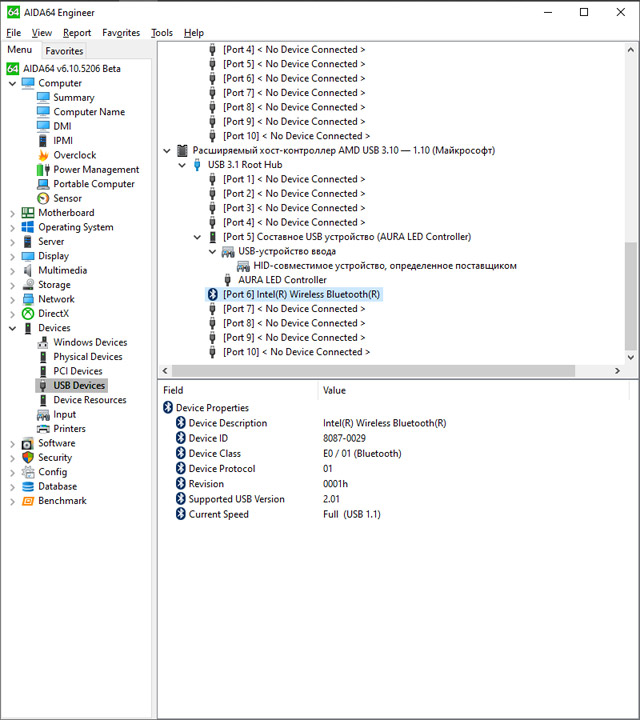Viewport: 640px width, 720px height.
Task: Click the Input device icon
Action: (x=43, y=415)
